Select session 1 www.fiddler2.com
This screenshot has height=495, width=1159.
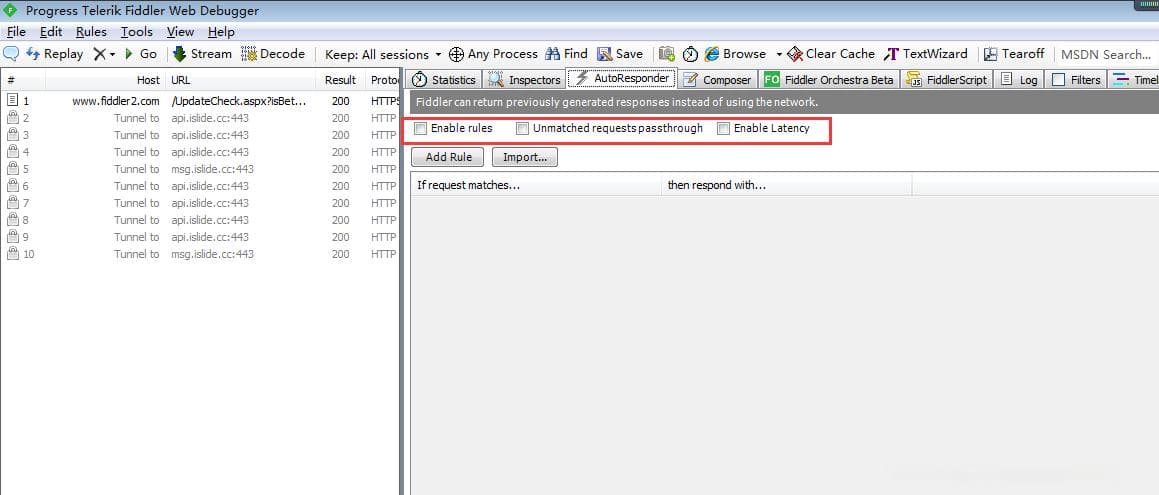[x=200, y=101]
